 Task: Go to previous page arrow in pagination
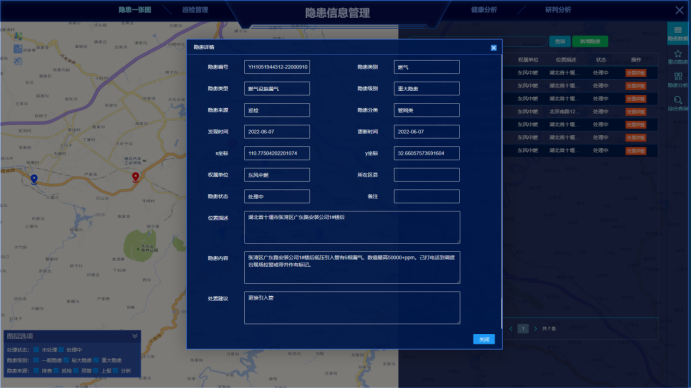click(511, 329)
